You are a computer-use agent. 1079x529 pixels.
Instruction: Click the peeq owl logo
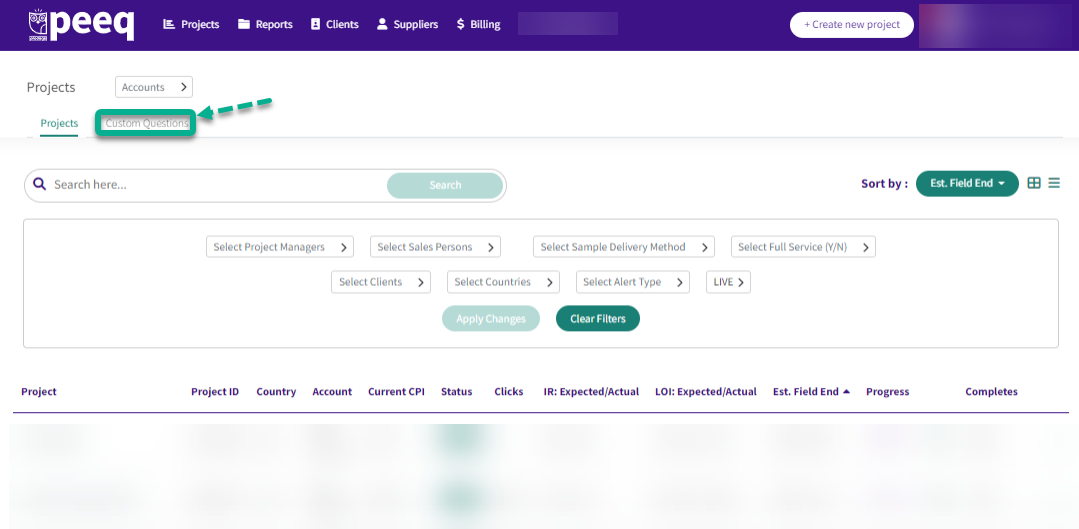(x=81, y=25)
